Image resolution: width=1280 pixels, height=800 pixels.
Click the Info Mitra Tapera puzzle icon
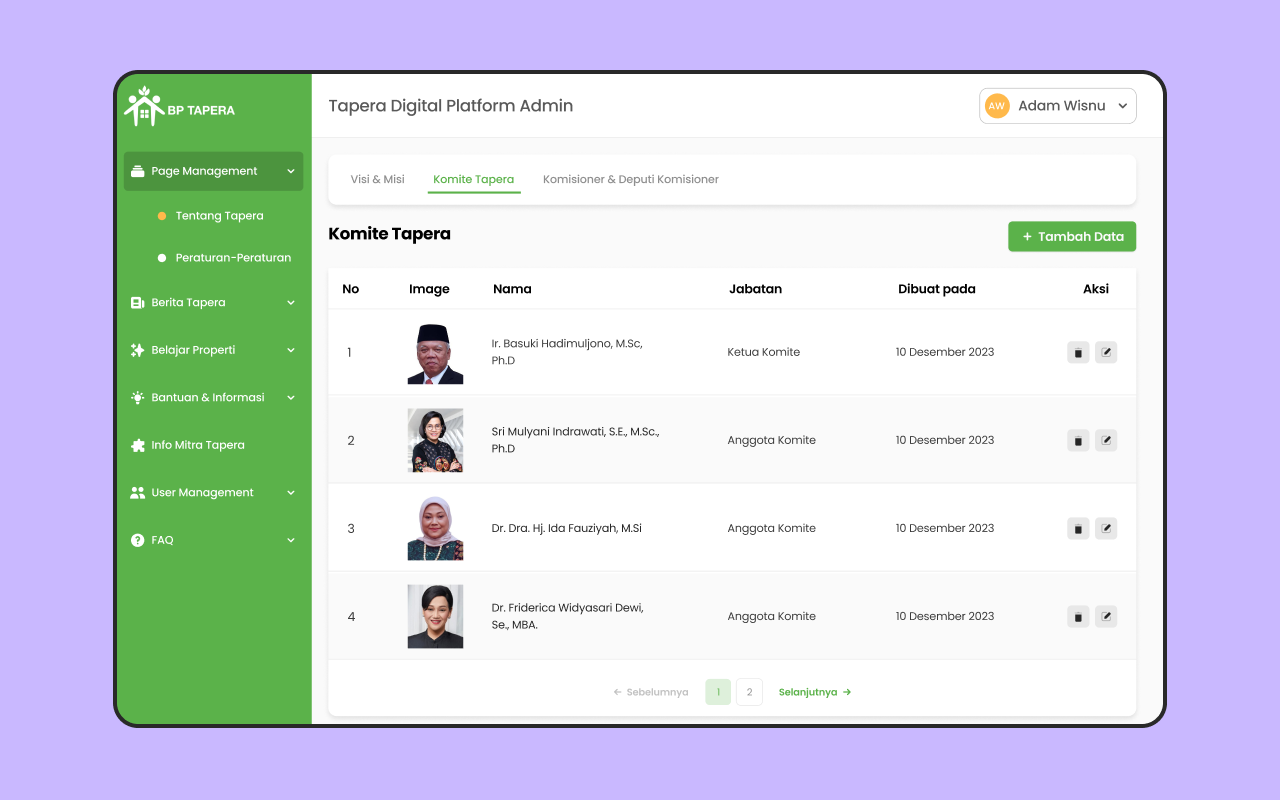click(x=137, y=445)
